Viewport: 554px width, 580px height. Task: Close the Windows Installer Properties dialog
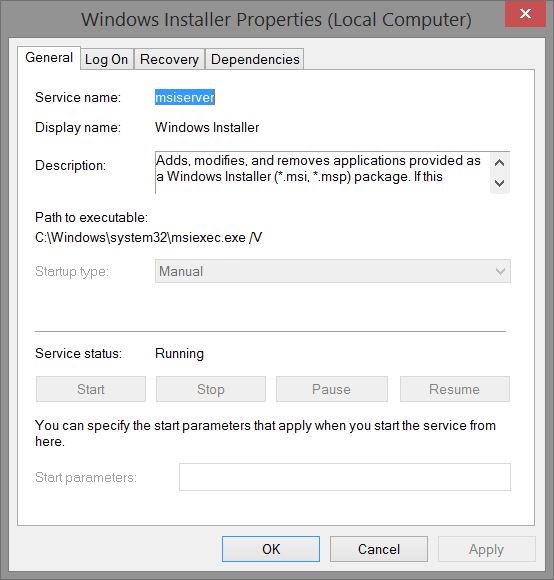tap(525, 14)
